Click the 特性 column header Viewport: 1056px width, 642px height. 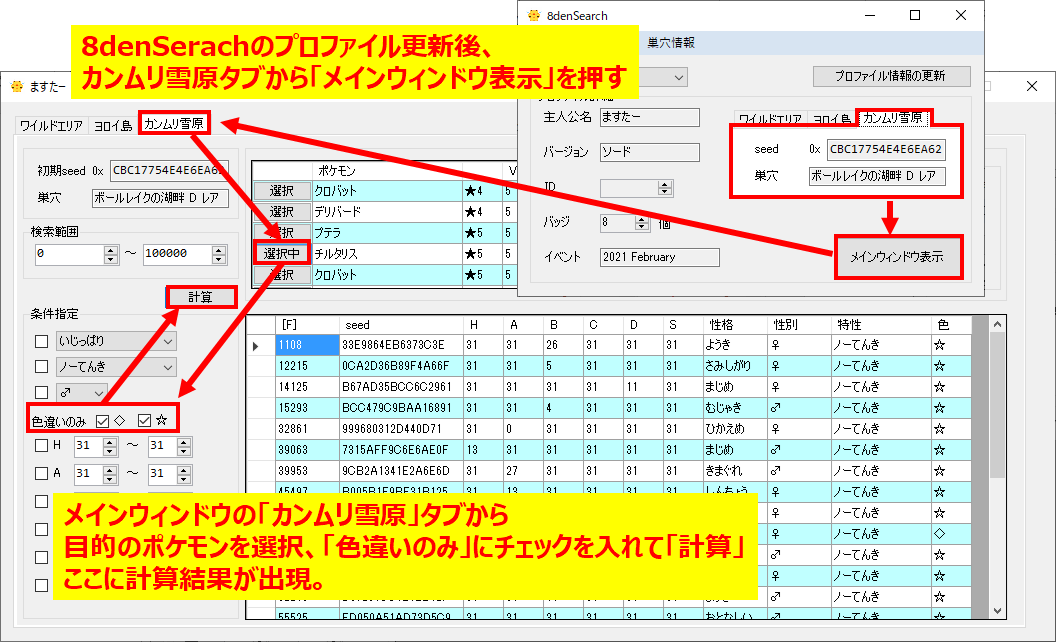[882, 325]
